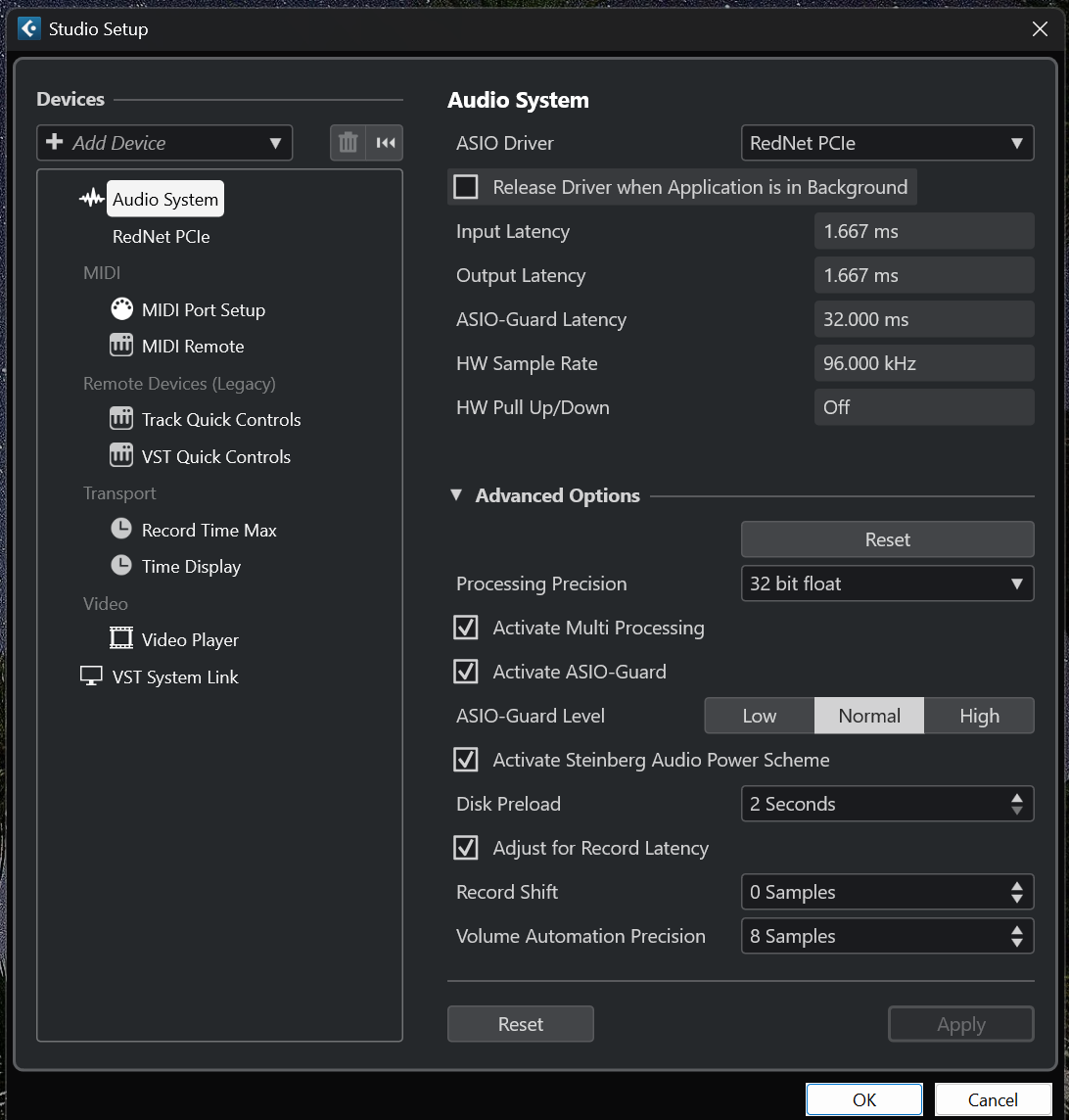
Task: Click the 8 Samples automation precision field
Action: point(888,936)
